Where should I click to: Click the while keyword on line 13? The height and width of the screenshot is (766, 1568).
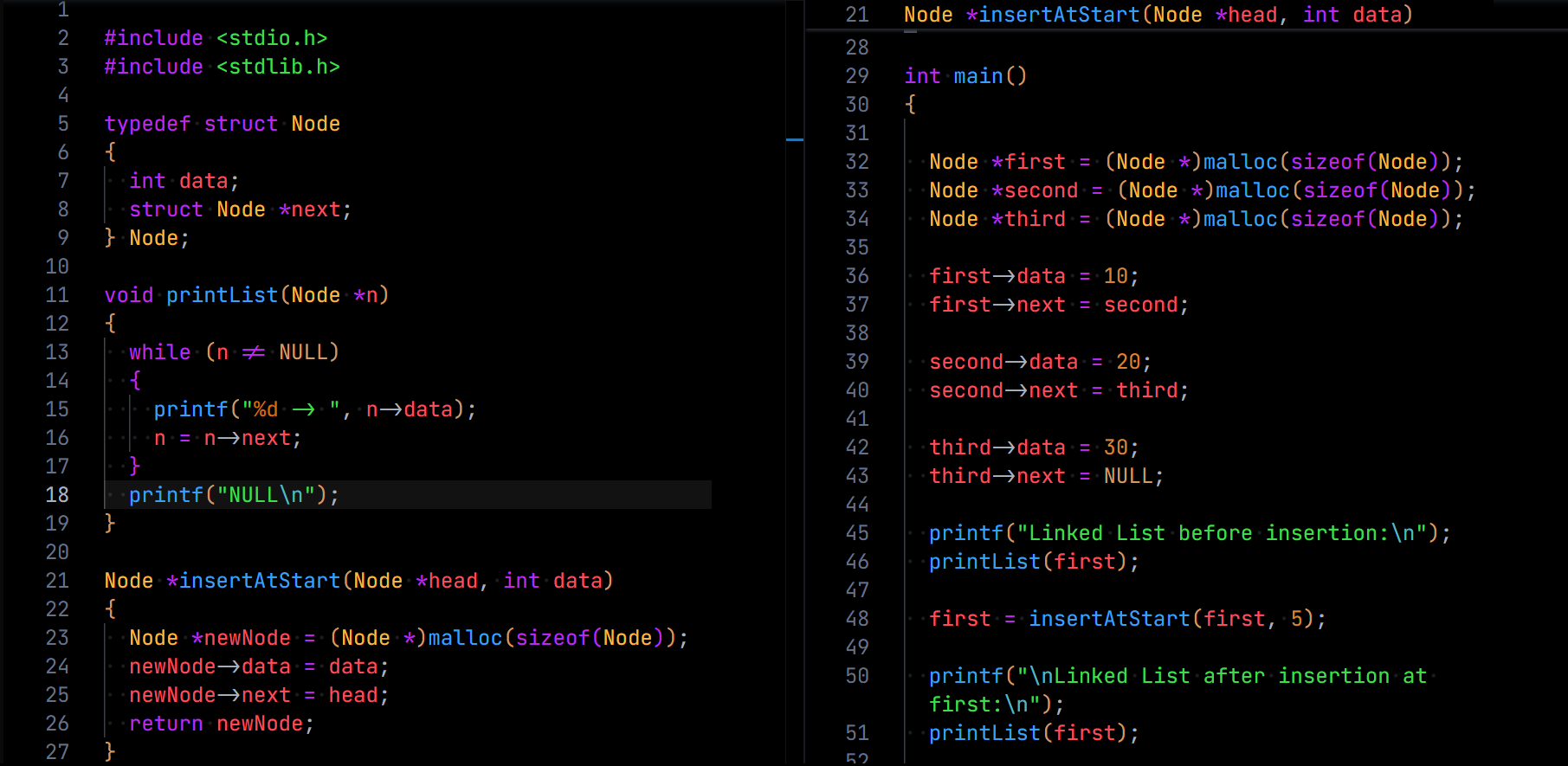point(159,352)
